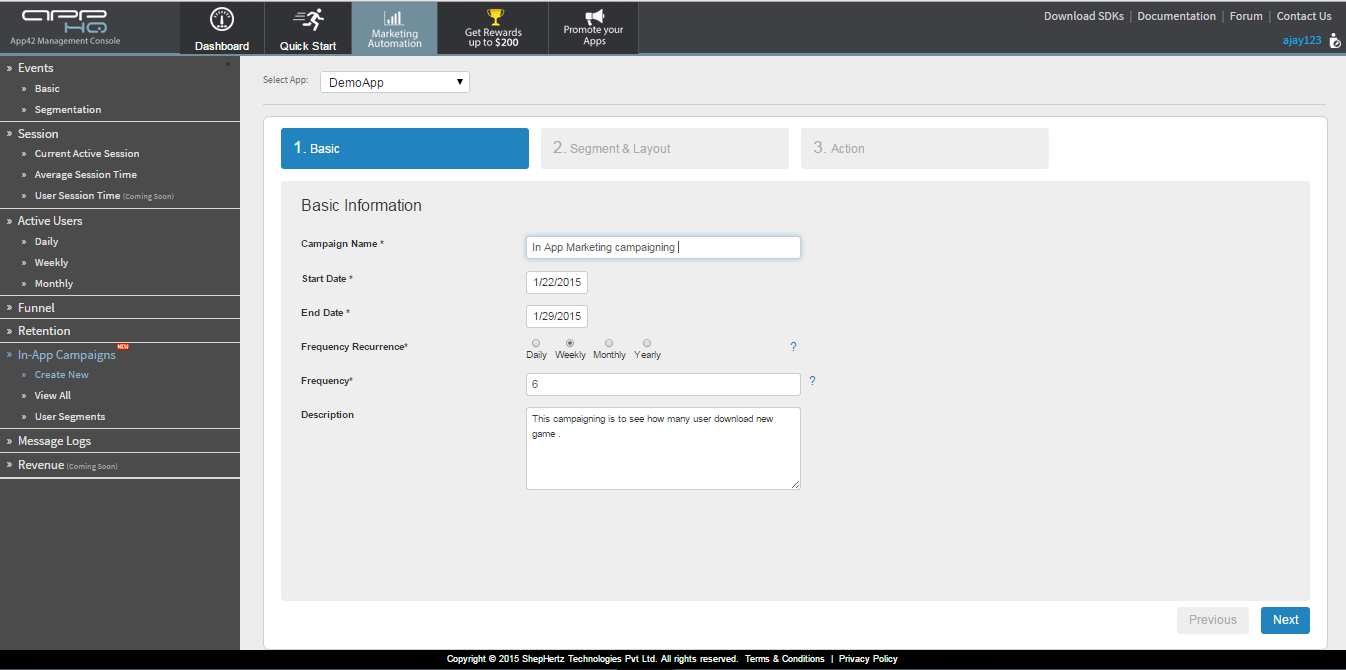Expand the Funnel sidebar section
The height and width of the screenshot is (670, 1346).
pos(36,308)
